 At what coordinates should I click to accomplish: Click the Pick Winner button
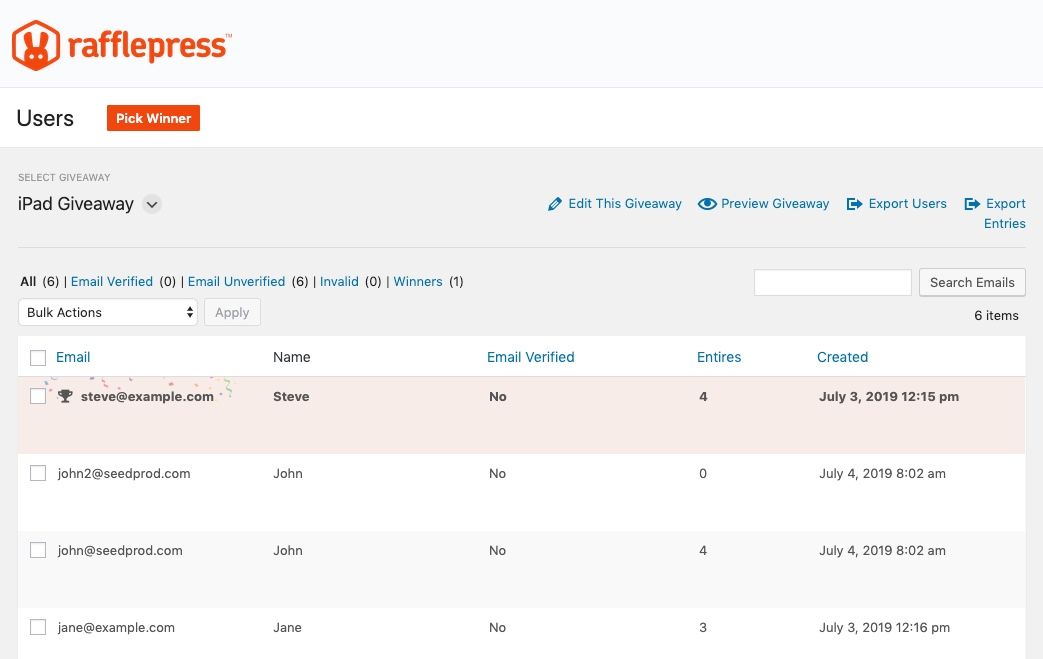click(x=153, y=118)
